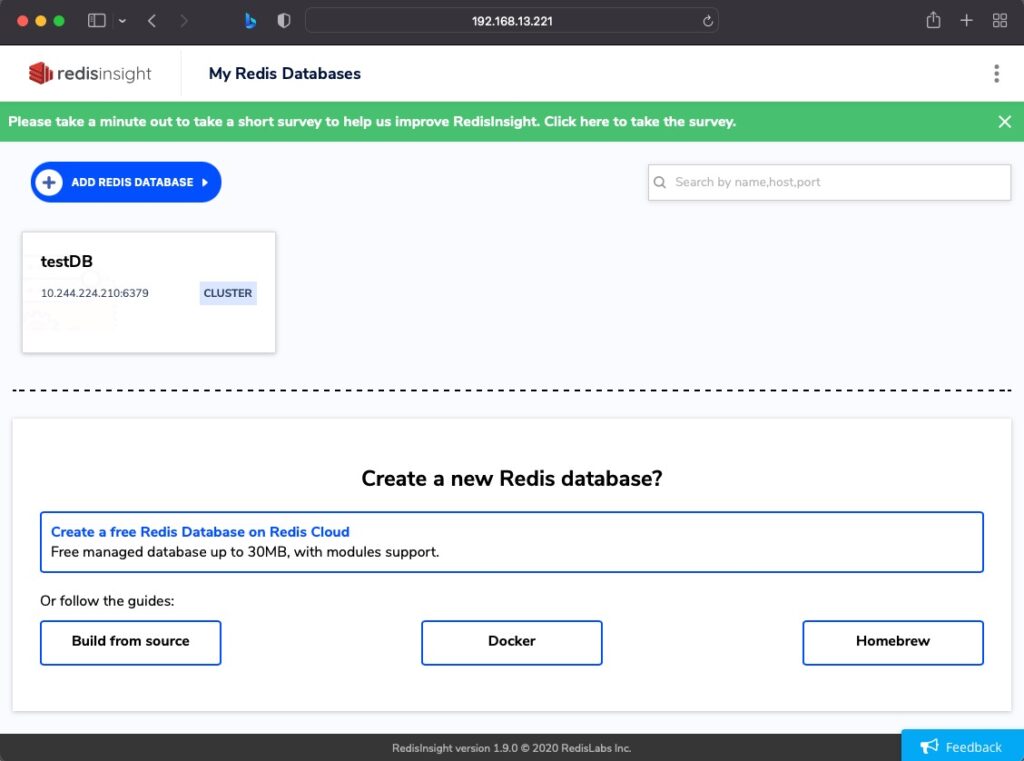Image resolution: width=1024 pixels, height=761 pixels.
Task: Open the Build from source guide
Action: coord(131,642)
